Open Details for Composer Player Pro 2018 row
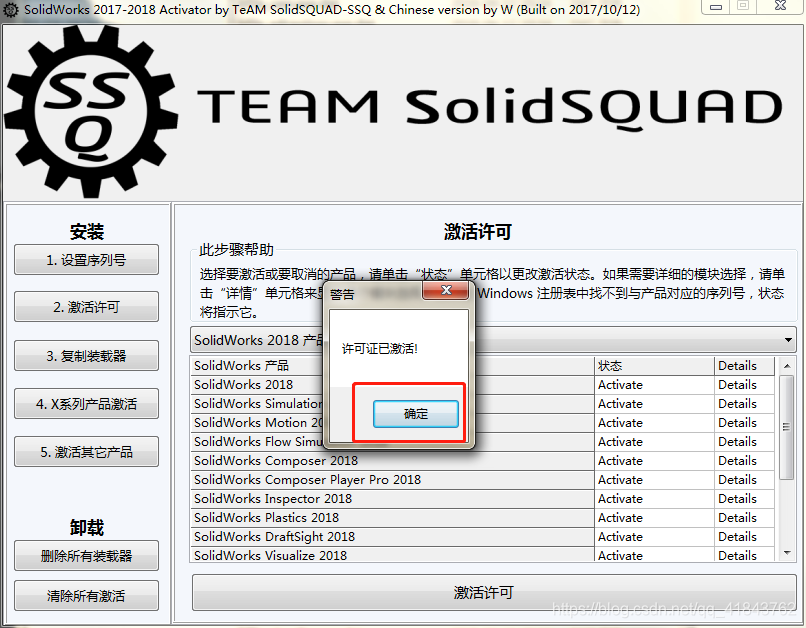Image resolution: width=806 pixels, height=628 pixels. tap(744, 480)
